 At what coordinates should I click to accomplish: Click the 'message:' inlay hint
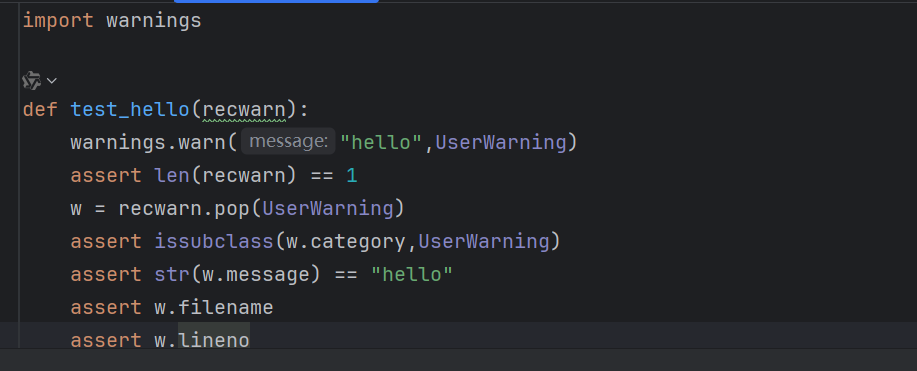click(288, 141)
